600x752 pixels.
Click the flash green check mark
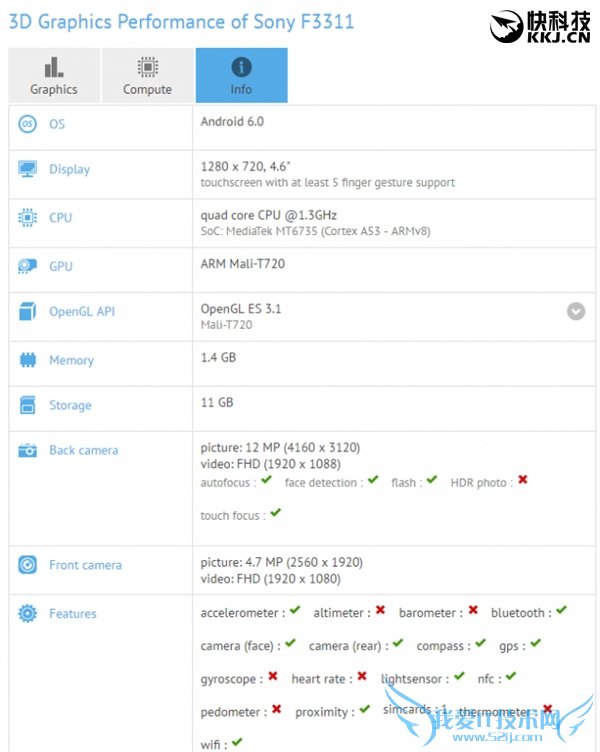point(432,480)
